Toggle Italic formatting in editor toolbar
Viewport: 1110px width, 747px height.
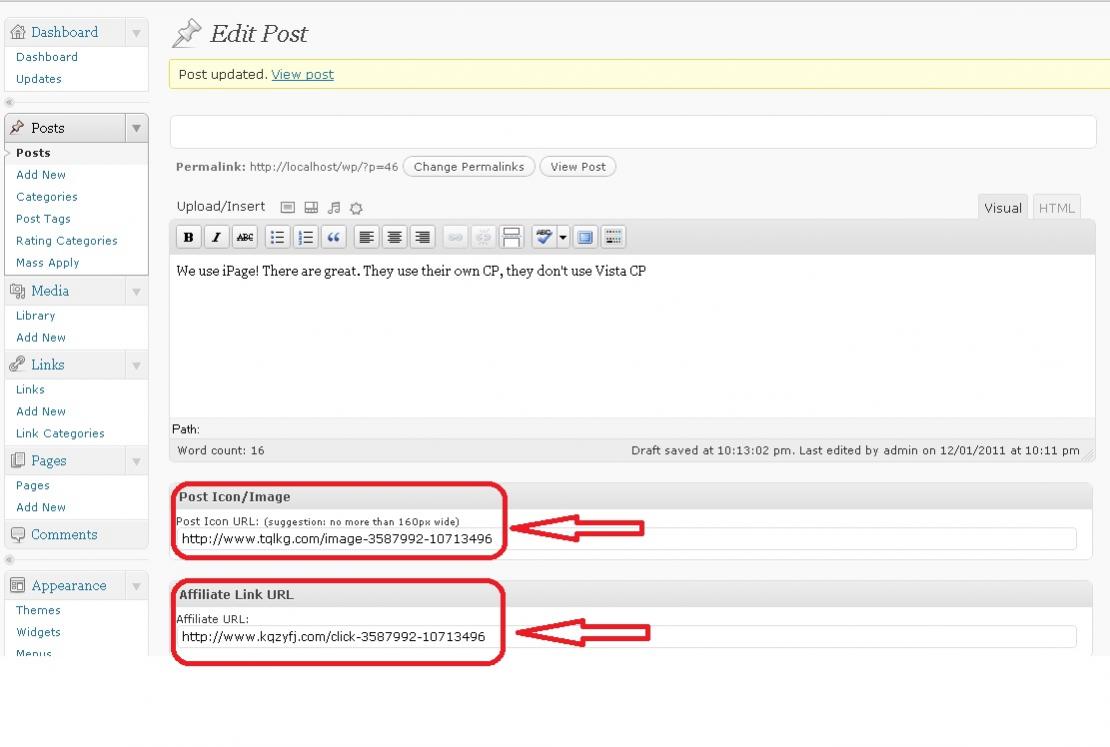pyautogui.click(x=217, y=237)
